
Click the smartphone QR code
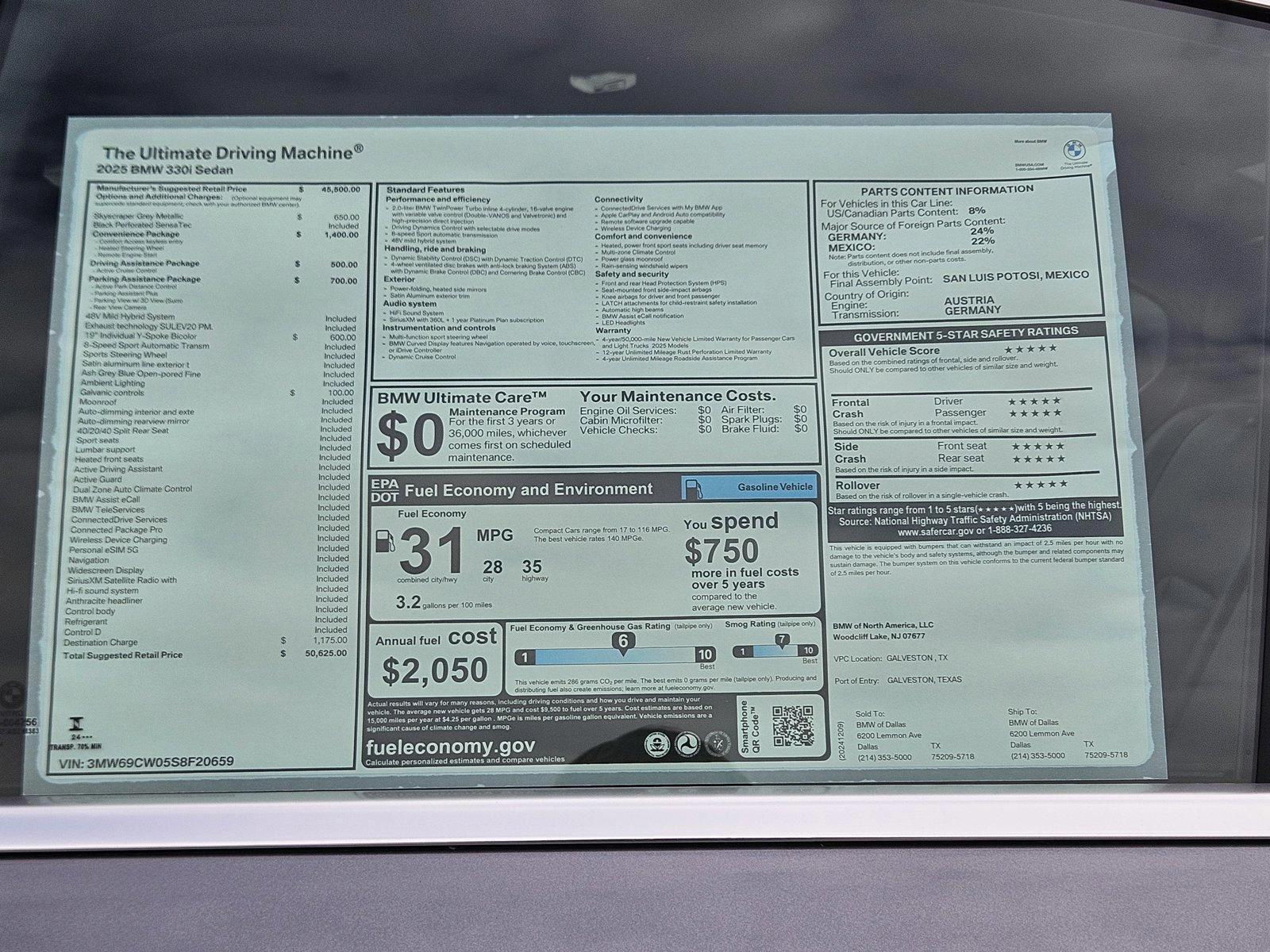[x=792, y=725]
